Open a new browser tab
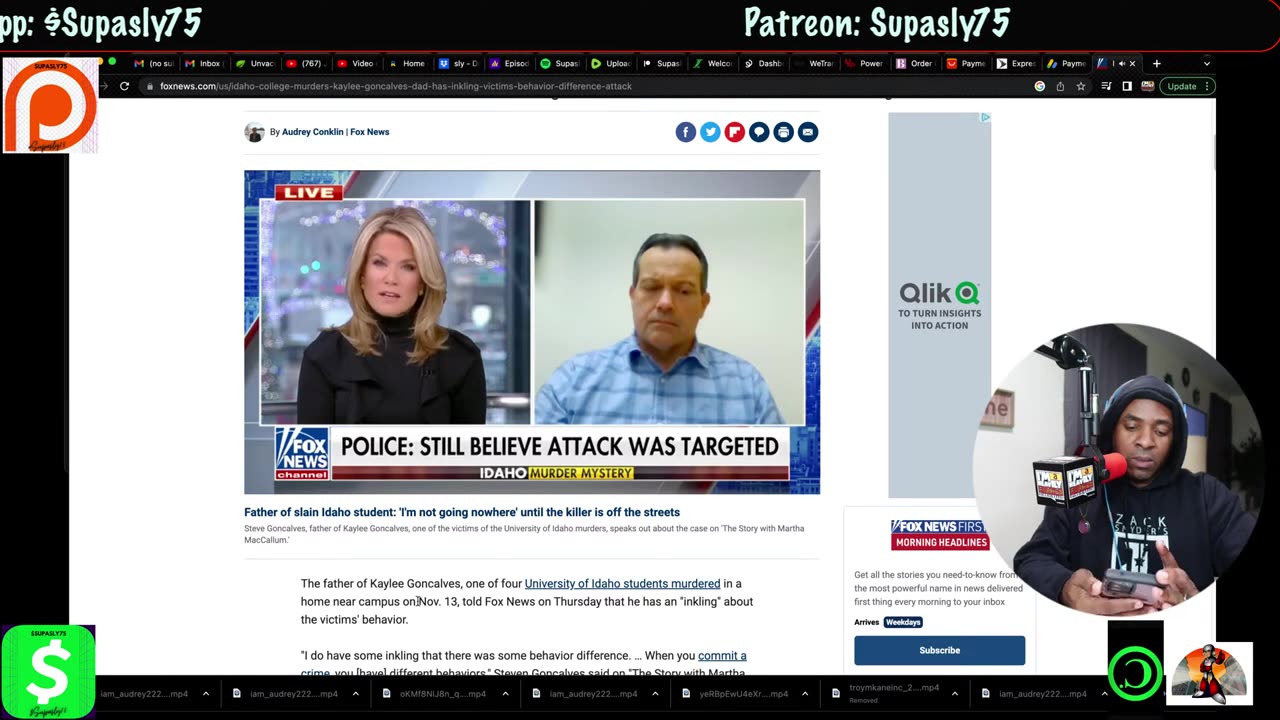This screenshot has height=720, width=1280. click(x=1156, y=63)
